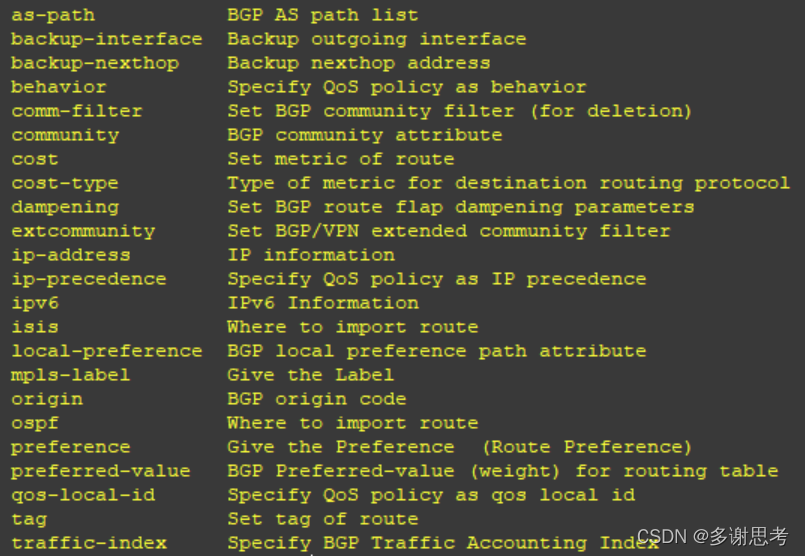Screen dimensions: 805x556
Task: Select the extcommunity keyword
Action: click(83, 232)
